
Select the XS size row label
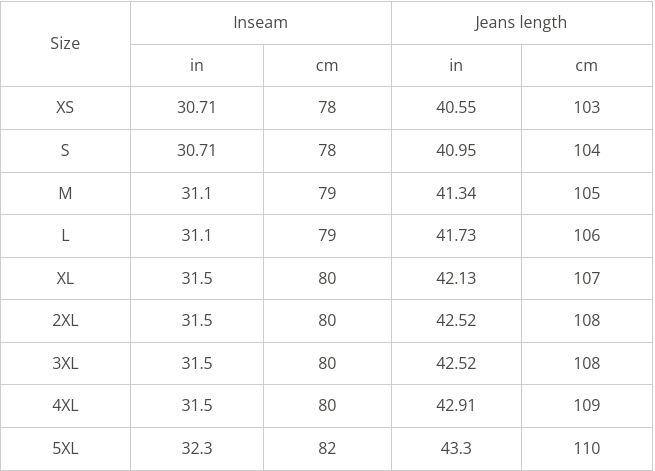pos(65,107)
